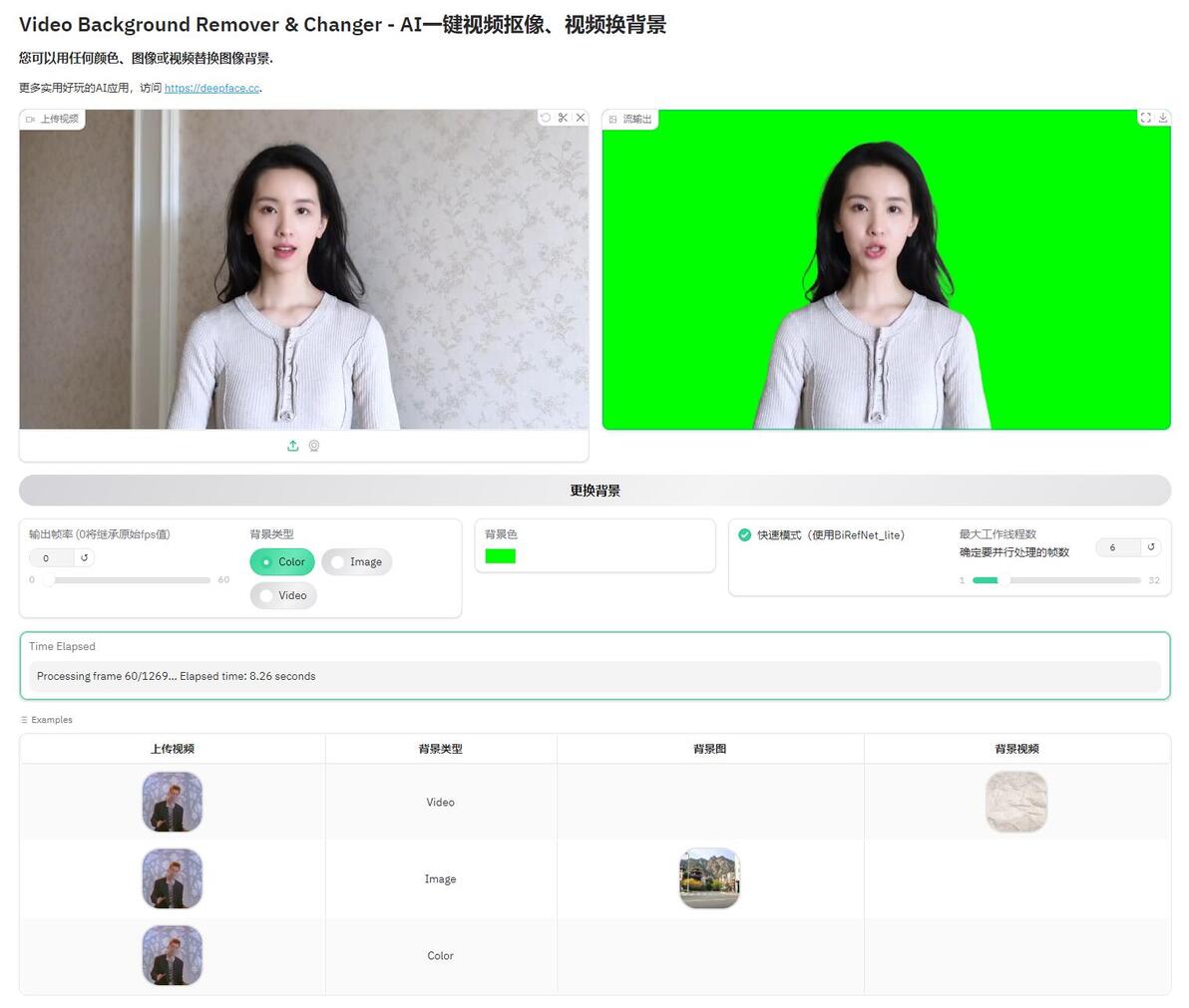Click the undo icon on the uploaded video
This screenshot has width=1189, height=1008.
[x=546, y=118]
